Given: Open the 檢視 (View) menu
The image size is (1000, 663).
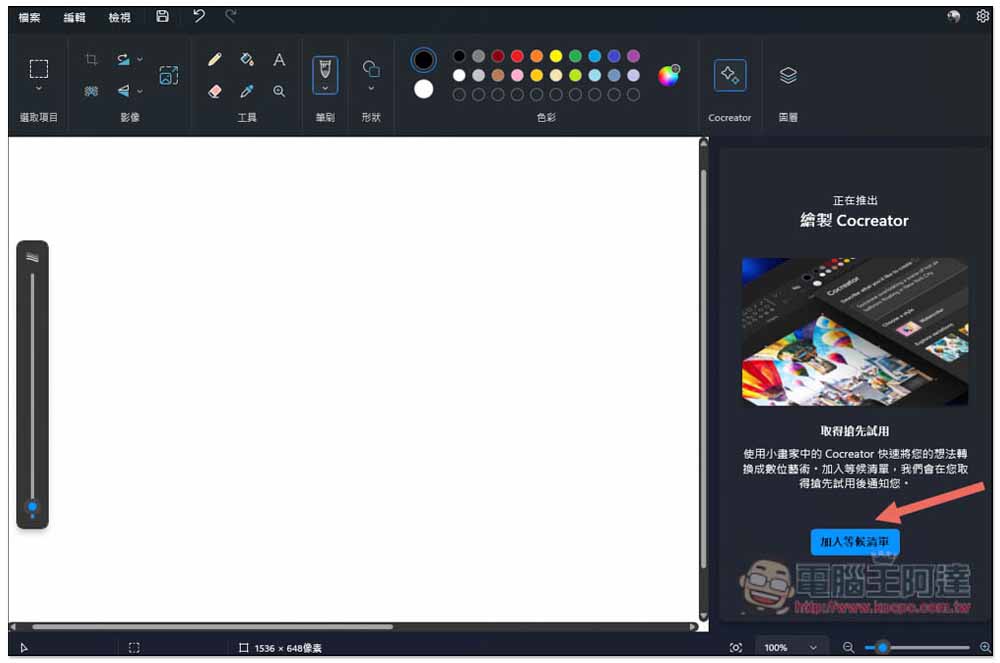Looking at the screenshot, I should (x=119, y=17).
